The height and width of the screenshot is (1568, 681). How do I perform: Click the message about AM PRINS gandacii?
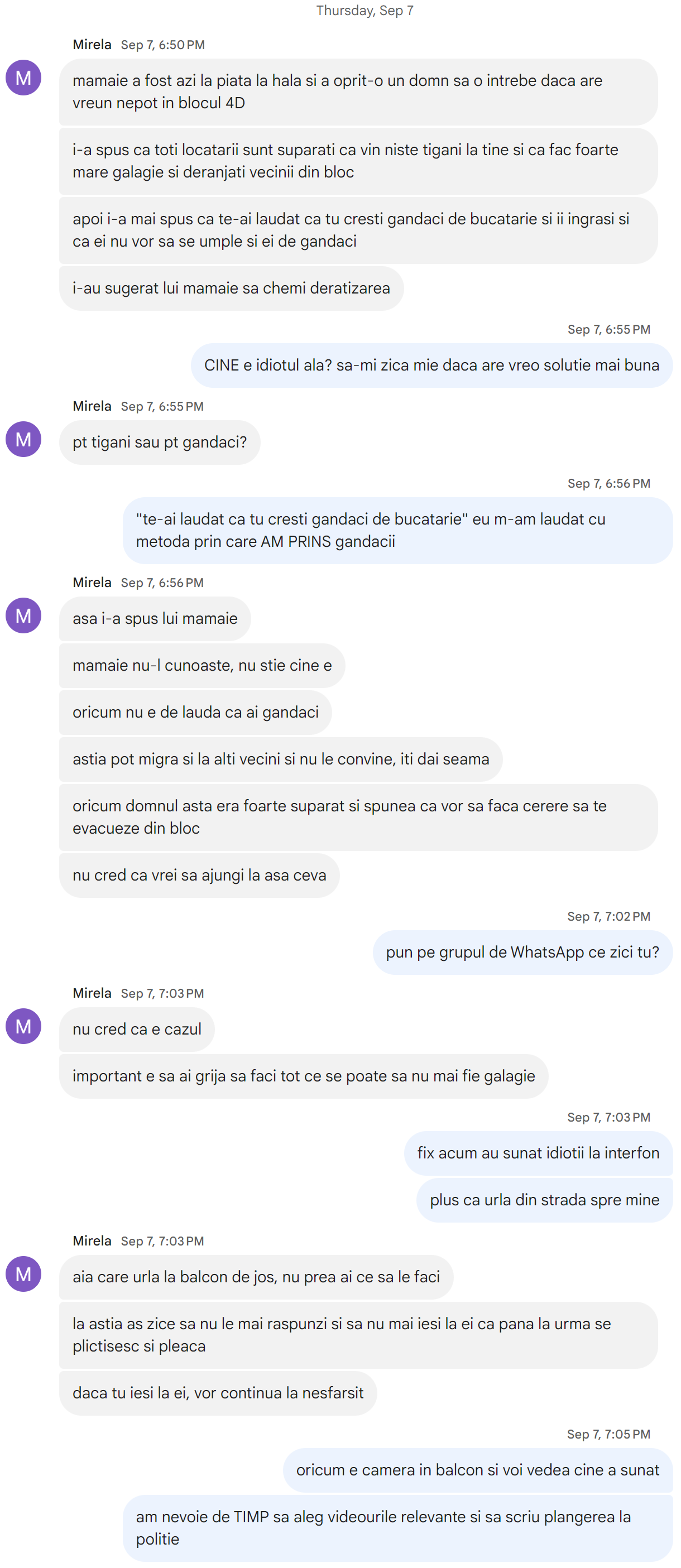tap(398, 530)
